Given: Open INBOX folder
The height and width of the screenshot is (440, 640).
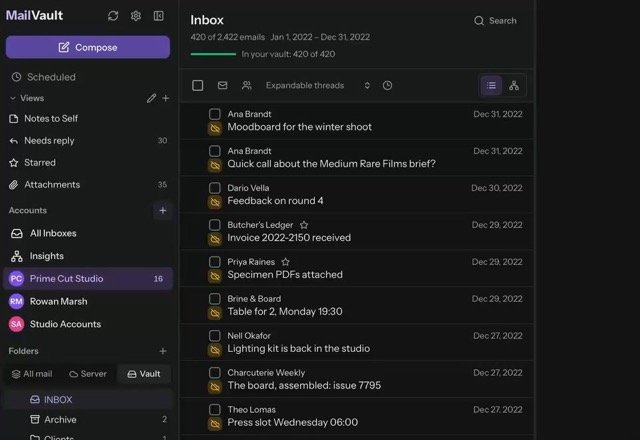Looking at the screenshot, I should click(x=88, y=400).
